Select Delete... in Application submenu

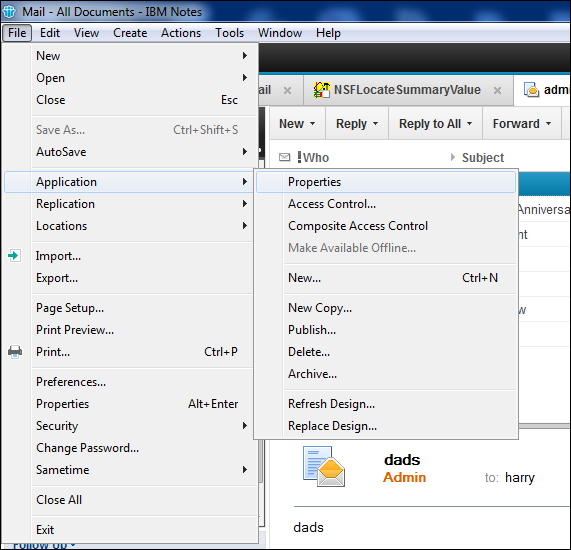point(386,352)
